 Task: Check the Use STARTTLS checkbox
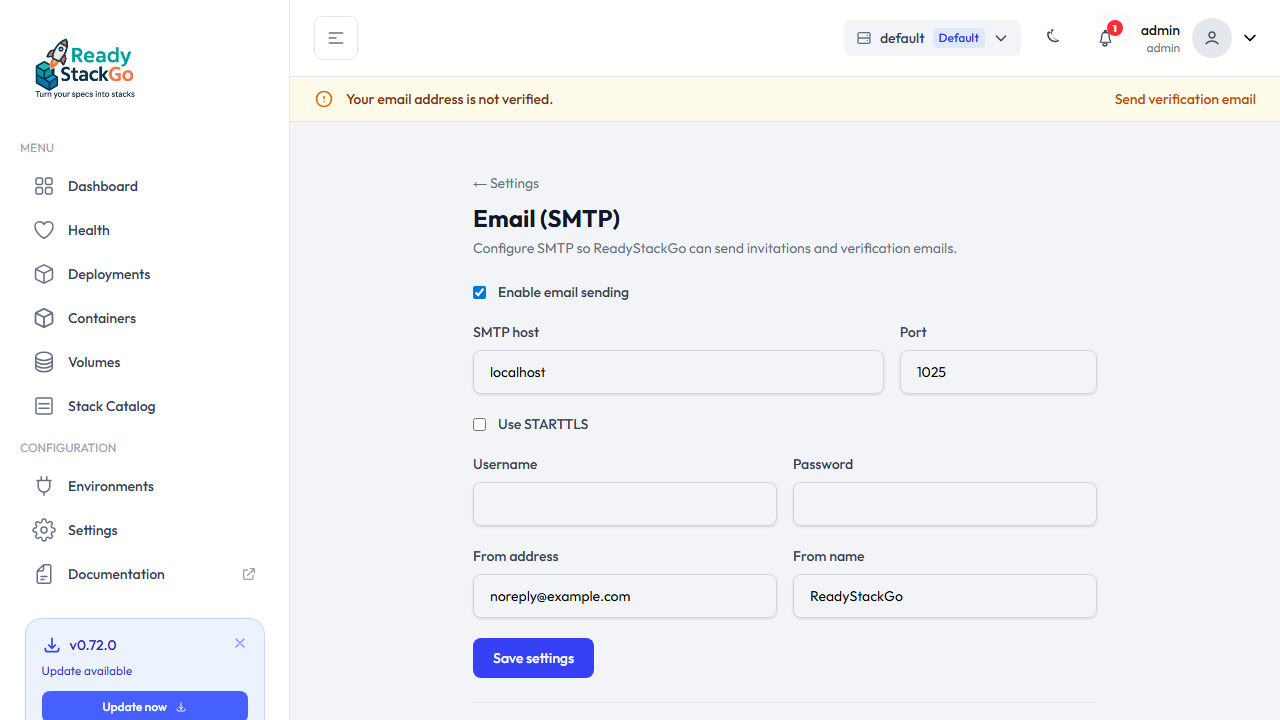[480, 425]
